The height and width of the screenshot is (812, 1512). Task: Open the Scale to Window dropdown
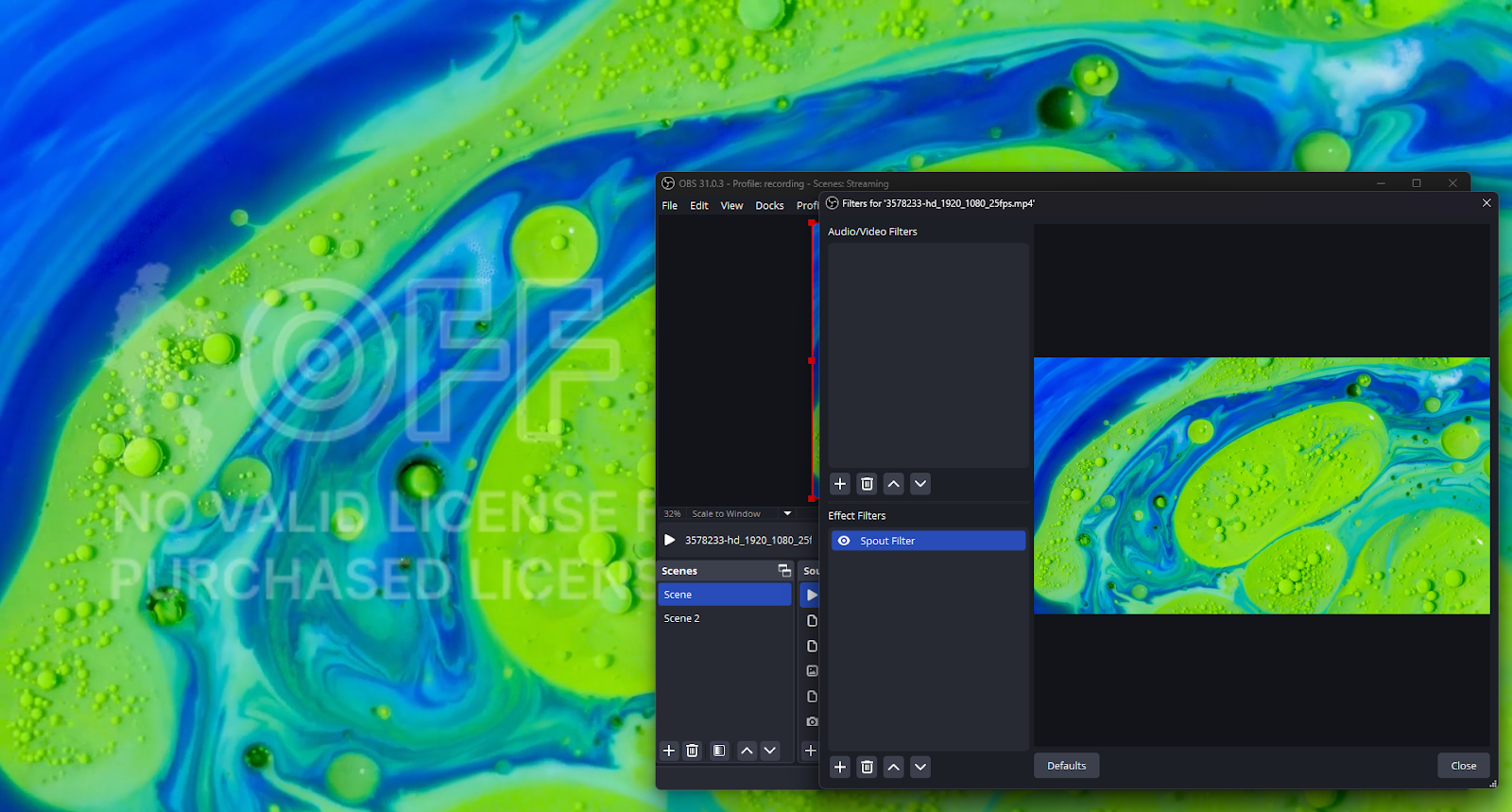787,513
